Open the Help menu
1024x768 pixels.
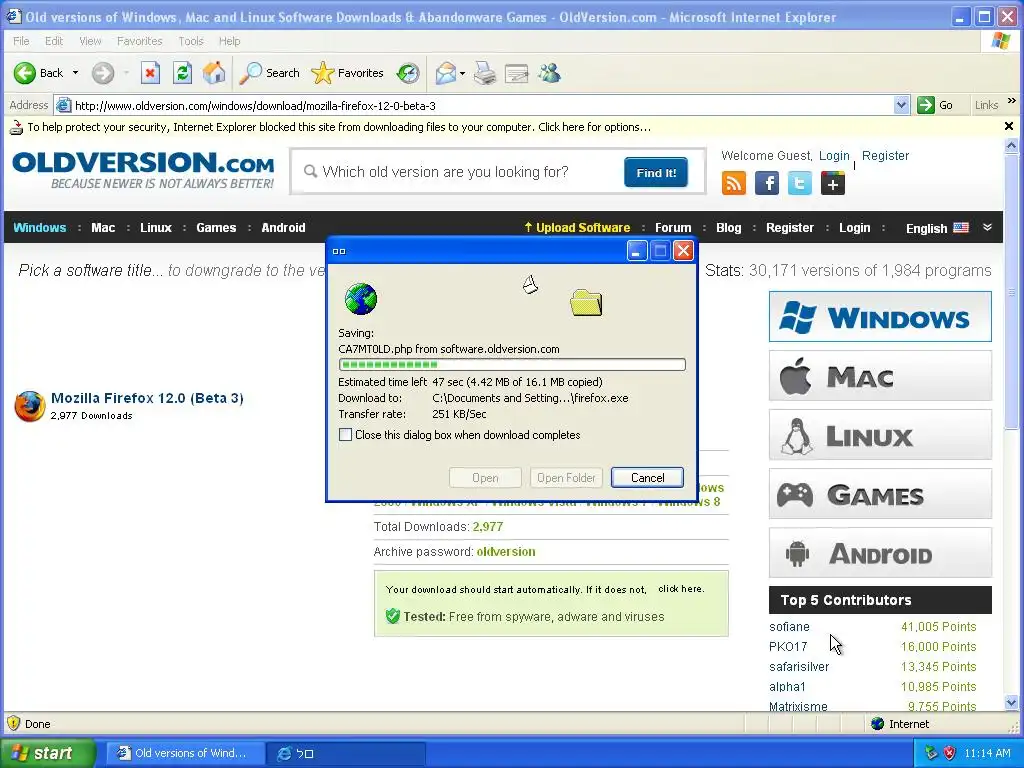tap(229, 41)
